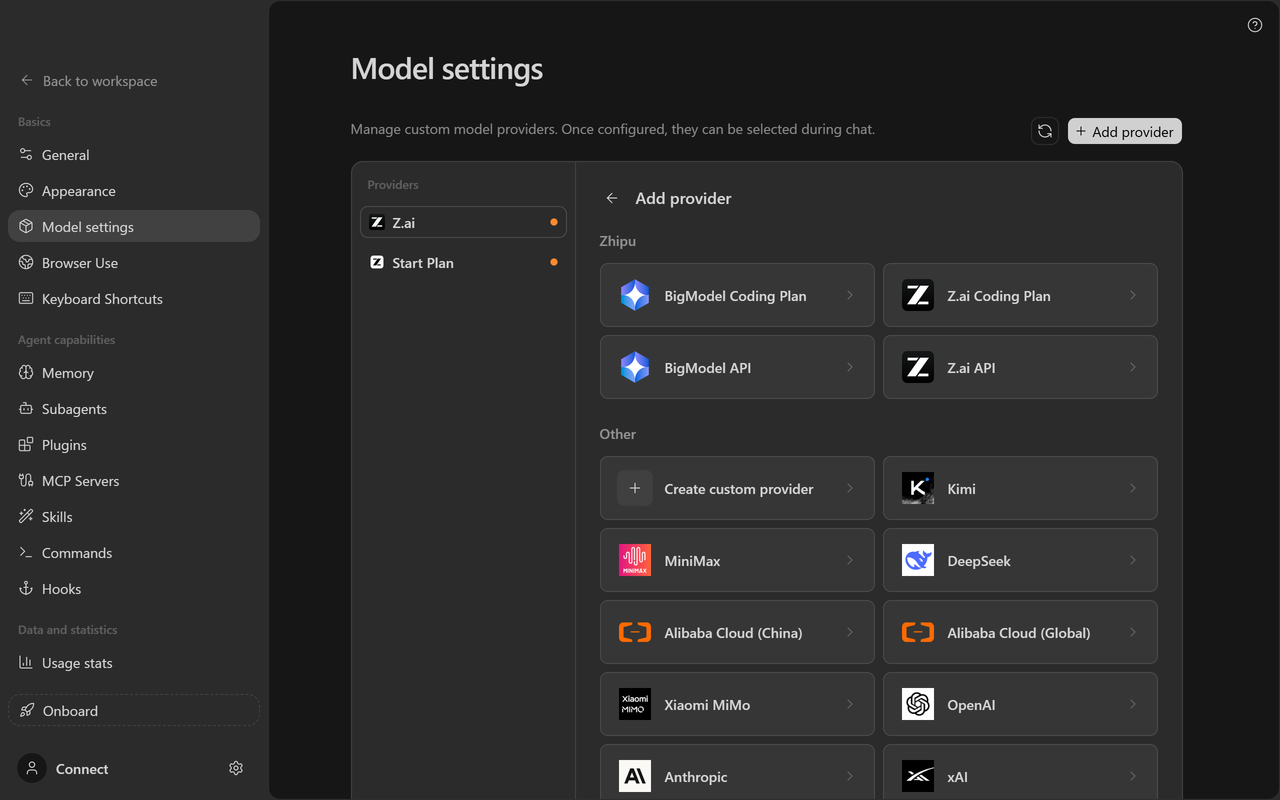Select Start Plan provider

click(463, 262)
